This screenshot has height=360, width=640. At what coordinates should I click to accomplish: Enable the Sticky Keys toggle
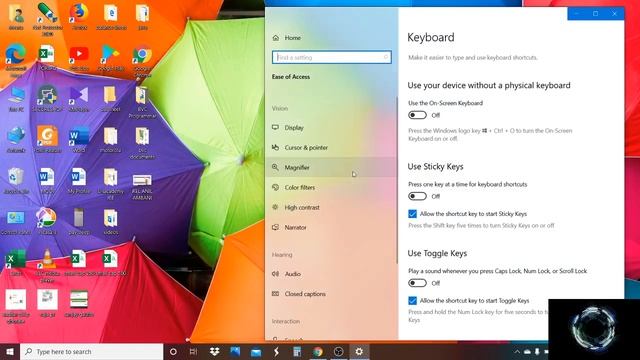[x=417, y=196]
